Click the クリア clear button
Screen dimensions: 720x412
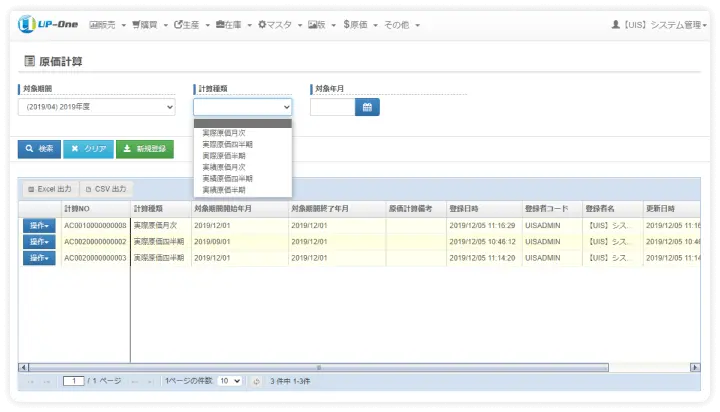pos(88,148)
